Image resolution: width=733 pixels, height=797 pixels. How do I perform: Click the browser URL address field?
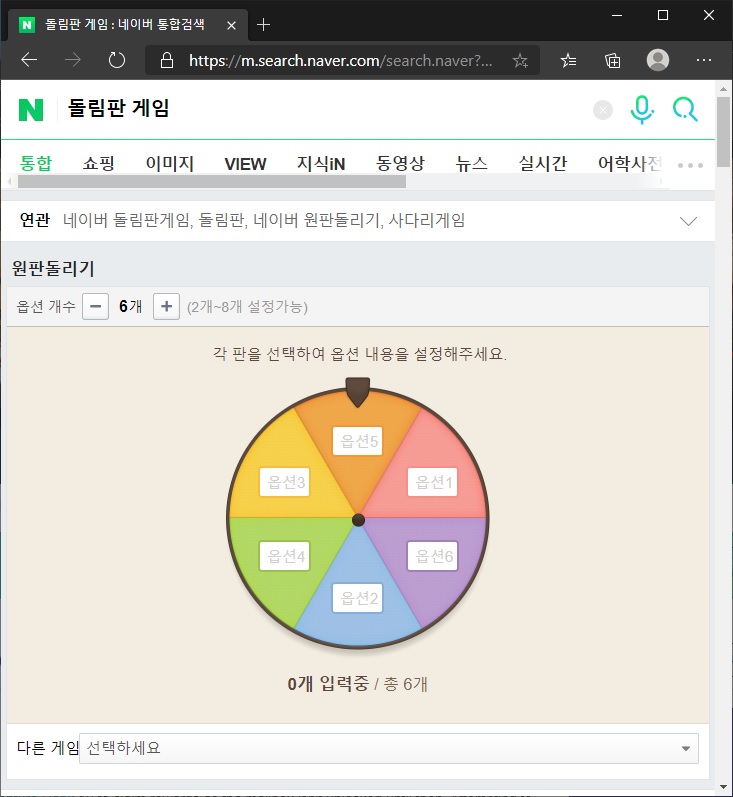point(341,60)
